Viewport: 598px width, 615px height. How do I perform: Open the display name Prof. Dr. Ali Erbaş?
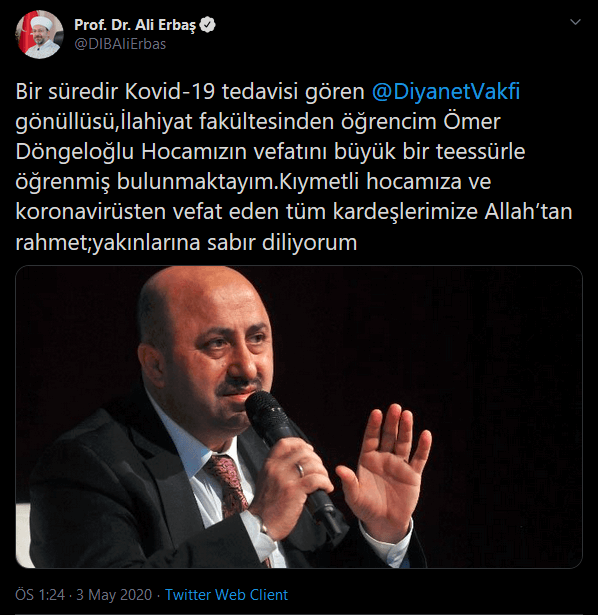(x=135, y=25)
